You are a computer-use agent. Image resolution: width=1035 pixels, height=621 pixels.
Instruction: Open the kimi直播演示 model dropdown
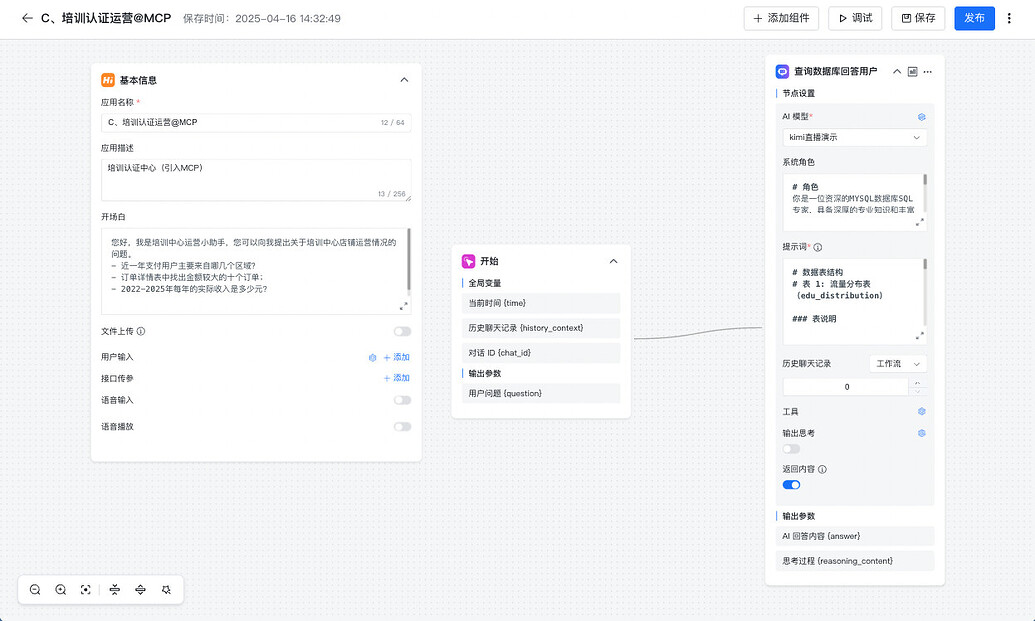coord(856,138)
